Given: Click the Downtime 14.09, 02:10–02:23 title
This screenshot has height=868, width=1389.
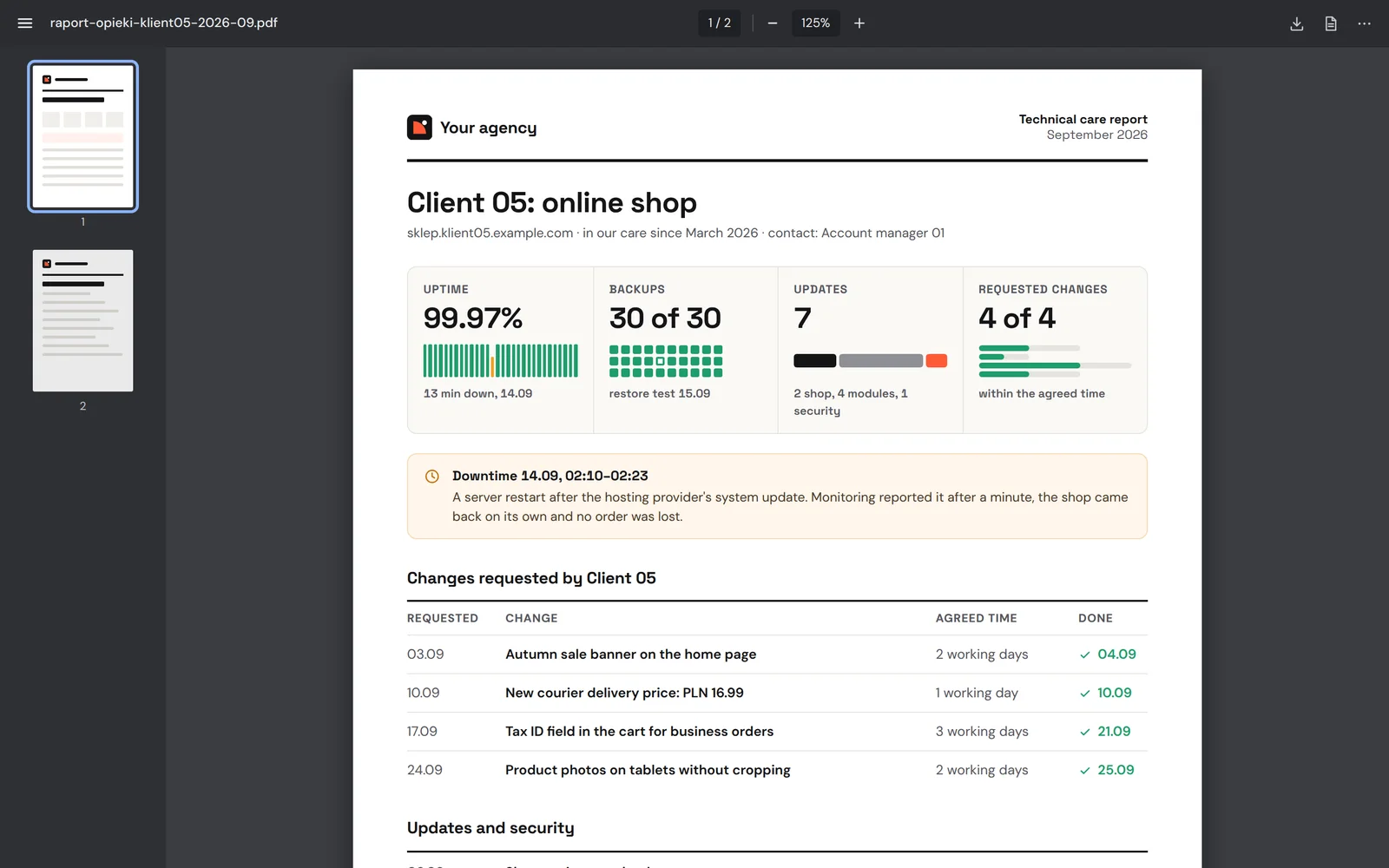Looking at the screenshot, I should (x=550, y=476).
